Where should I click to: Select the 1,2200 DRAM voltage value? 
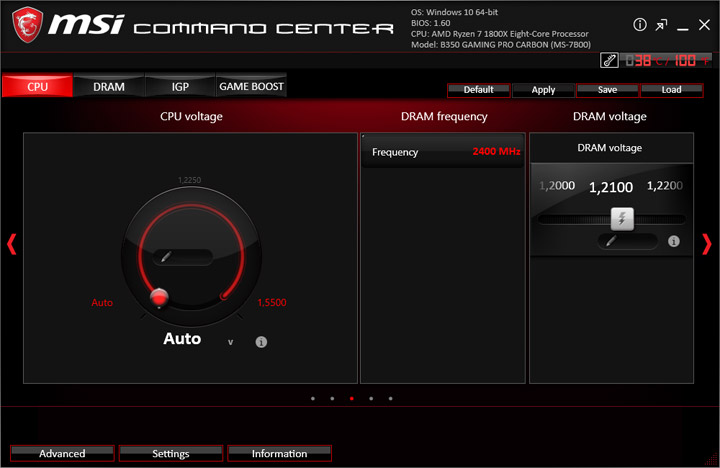[x=664, y=186]
